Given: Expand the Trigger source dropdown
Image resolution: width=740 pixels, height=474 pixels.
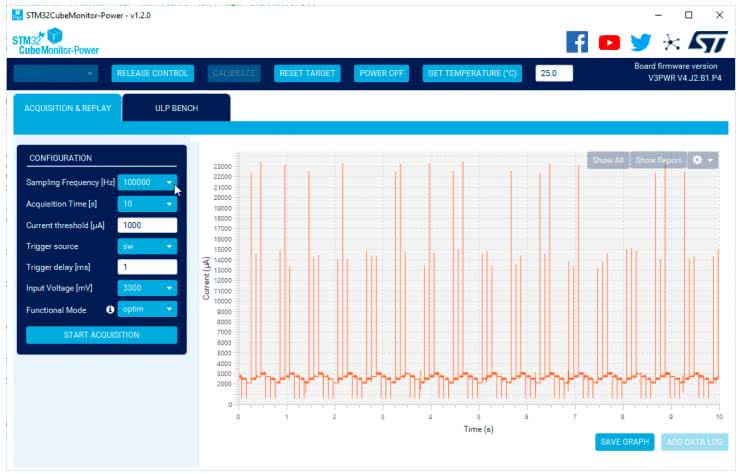Looking at the screenshot, I should 147,246.
